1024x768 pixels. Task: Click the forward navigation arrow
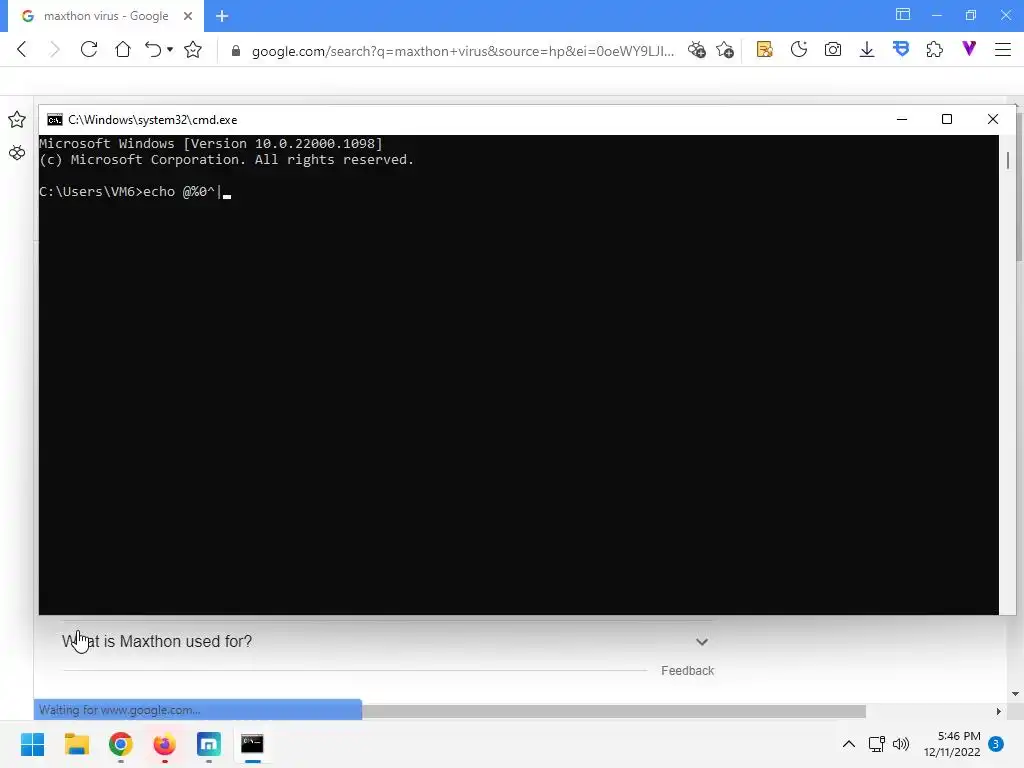tap(55, 50)
